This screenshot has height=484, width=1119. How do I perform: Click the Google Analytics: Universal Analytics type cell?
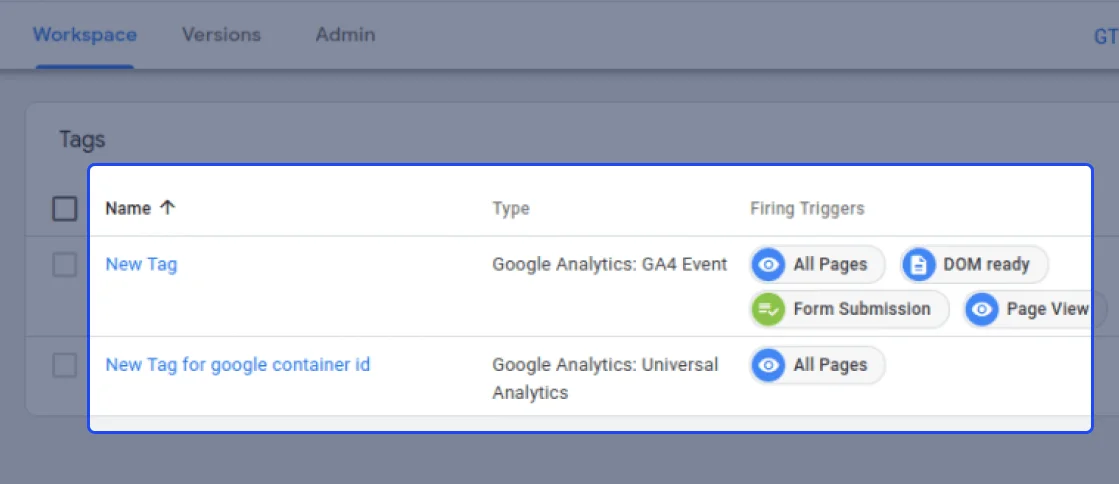coord(605,378)
